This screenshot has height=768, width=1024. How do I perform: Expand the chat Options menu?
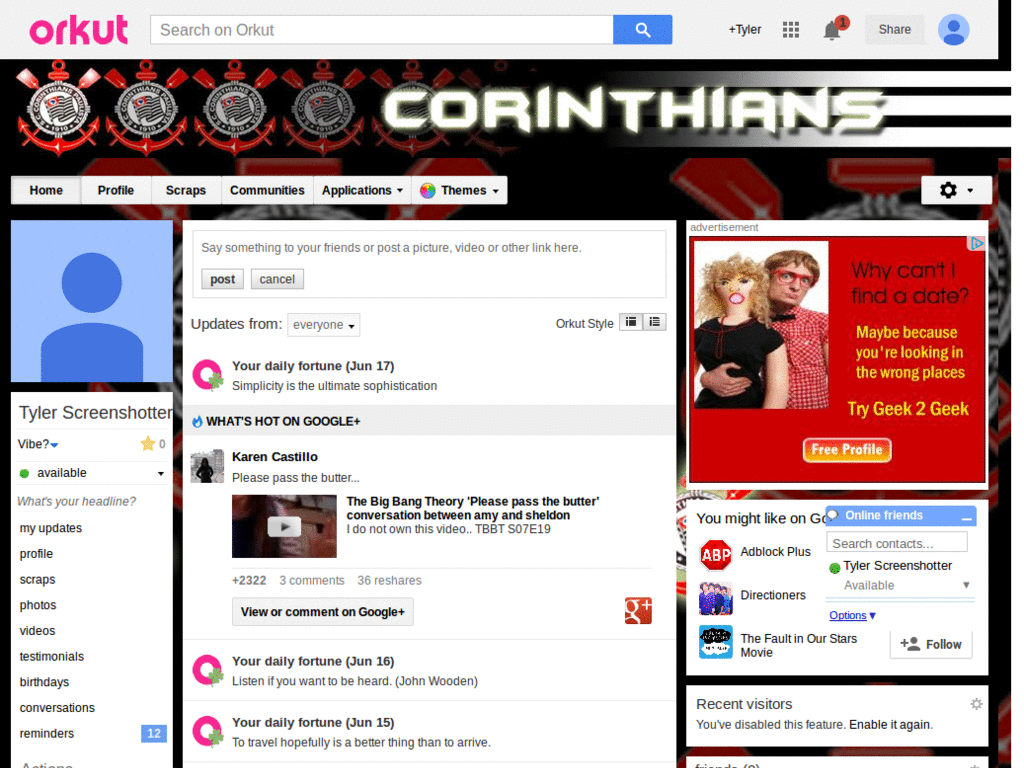(852, 615)
